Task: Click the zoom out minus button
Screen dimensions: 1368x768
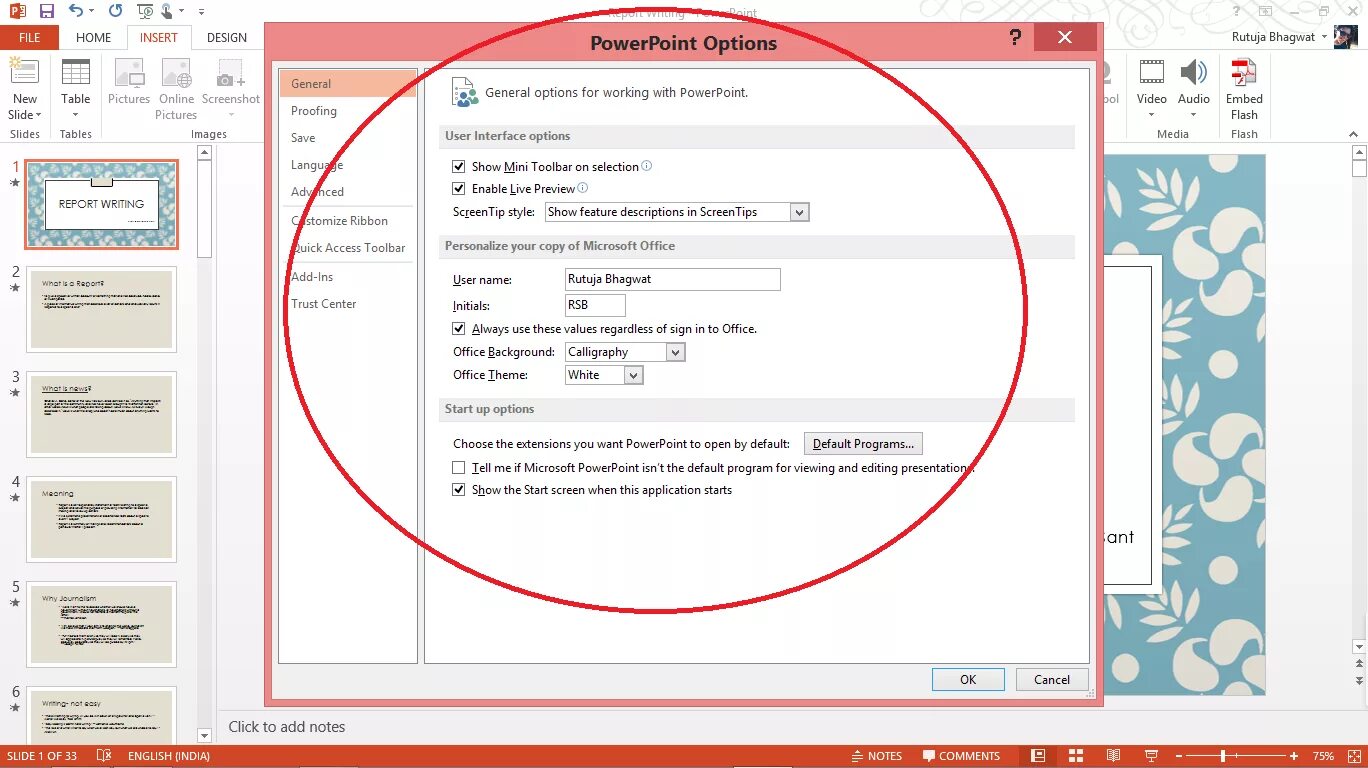Action: (x=1180, y=756)
